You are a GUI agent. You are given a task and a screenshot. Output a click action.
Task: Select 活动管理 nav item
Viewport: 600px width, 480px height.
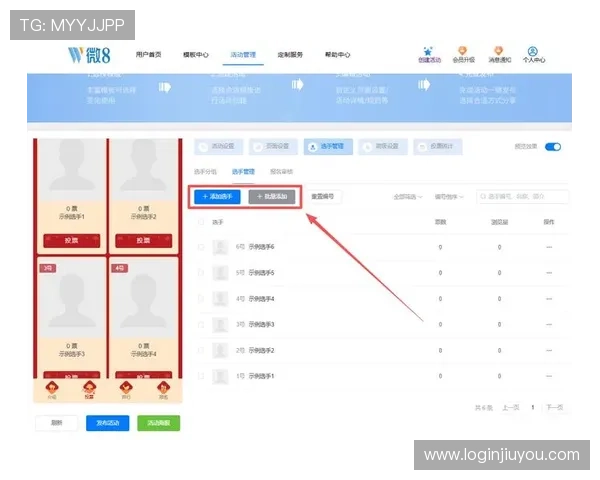tap(243, 55)
